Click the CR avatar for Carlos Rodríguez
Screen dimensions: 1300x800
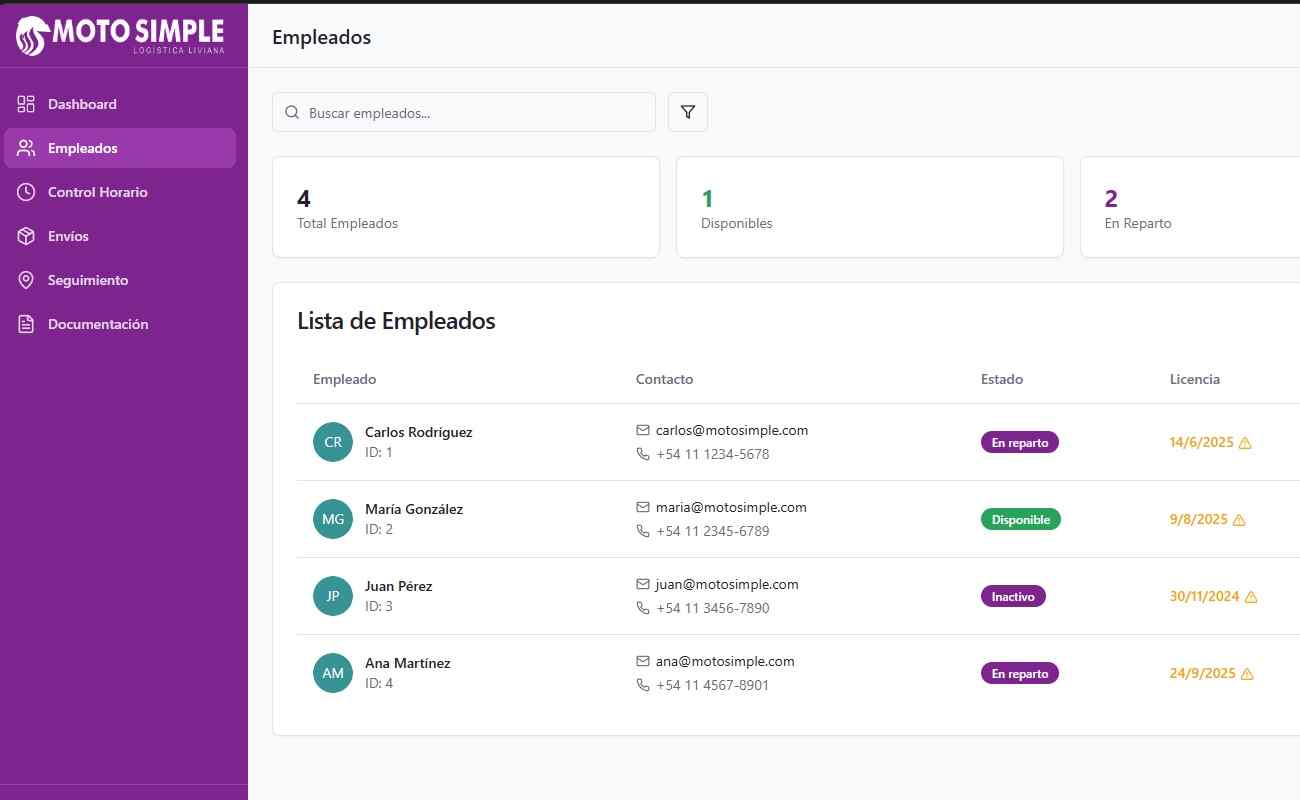pyautogui.click(x=333, y=442)
